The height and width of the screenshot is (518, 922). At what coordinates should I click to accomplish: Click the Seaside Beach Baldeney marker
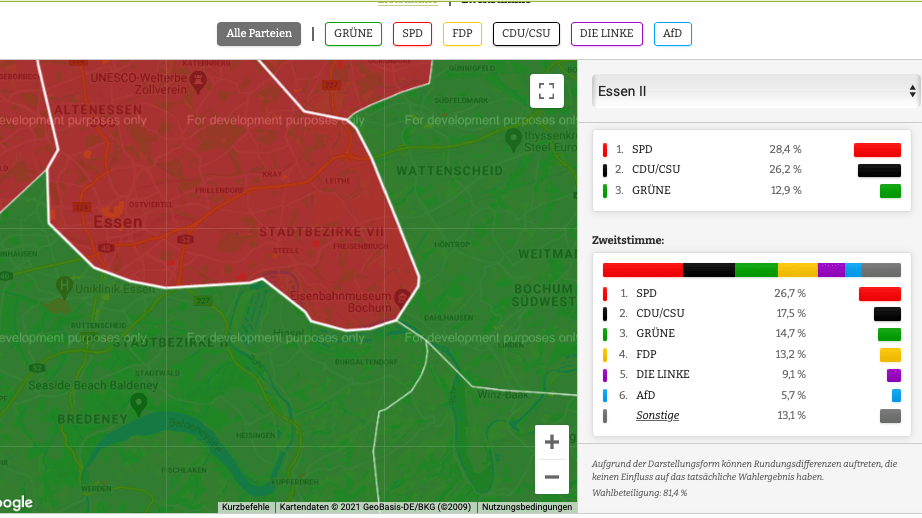tap(138, 404)
